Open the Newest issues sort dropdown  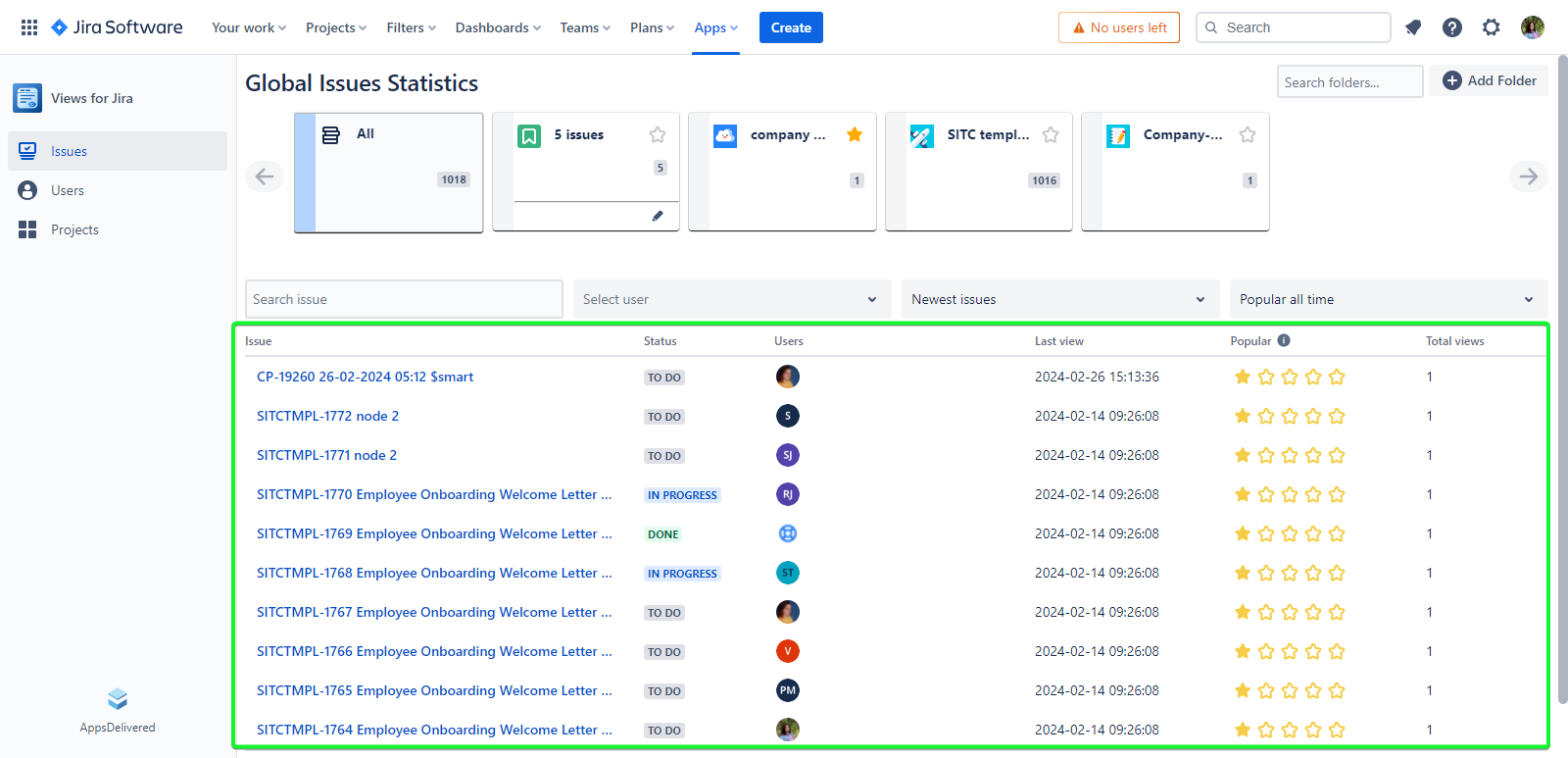click(1058, 299)
